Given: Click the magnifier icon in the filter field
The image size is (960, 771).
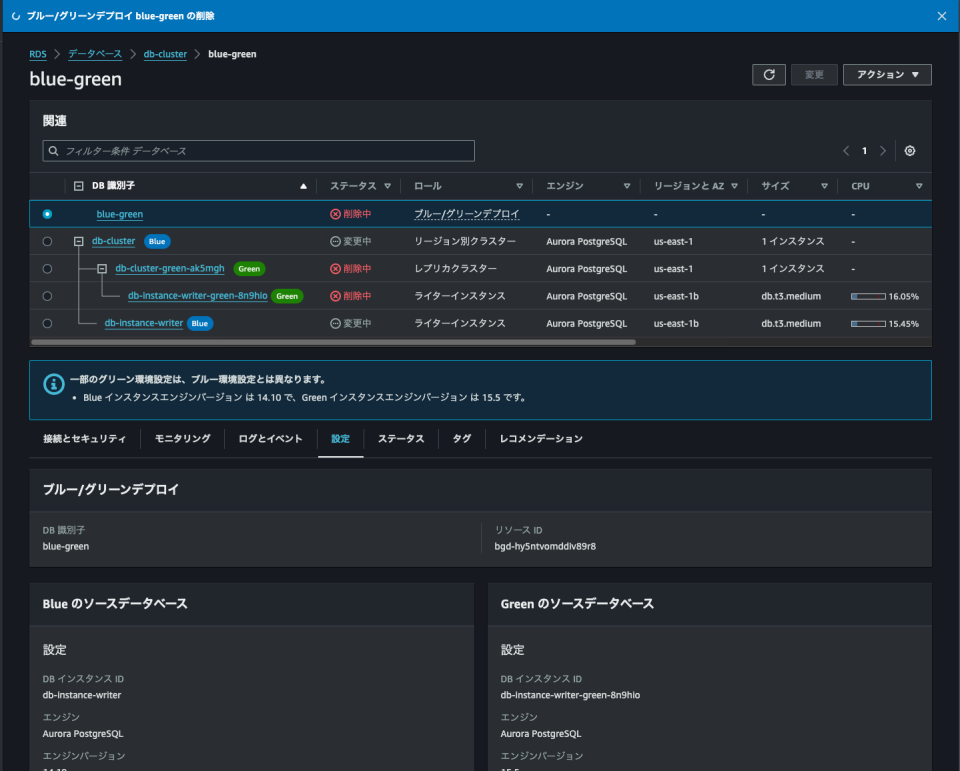Looking at the screenshot, I should (x=53, y=150).
